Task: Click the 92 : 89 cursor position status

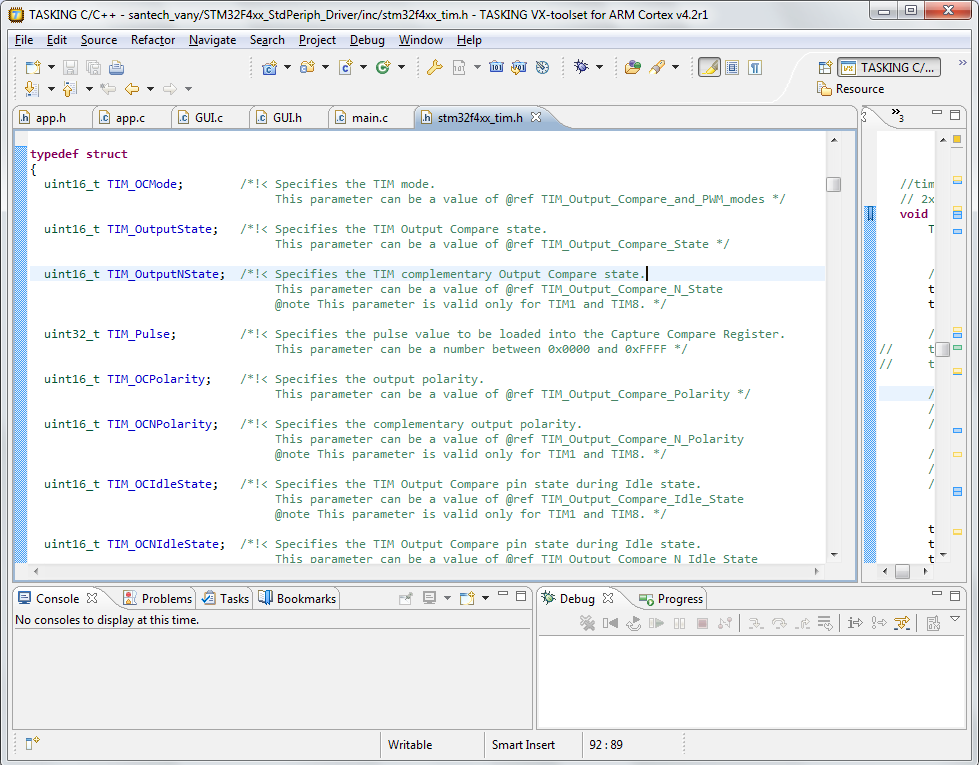Action: click(606, 744)
